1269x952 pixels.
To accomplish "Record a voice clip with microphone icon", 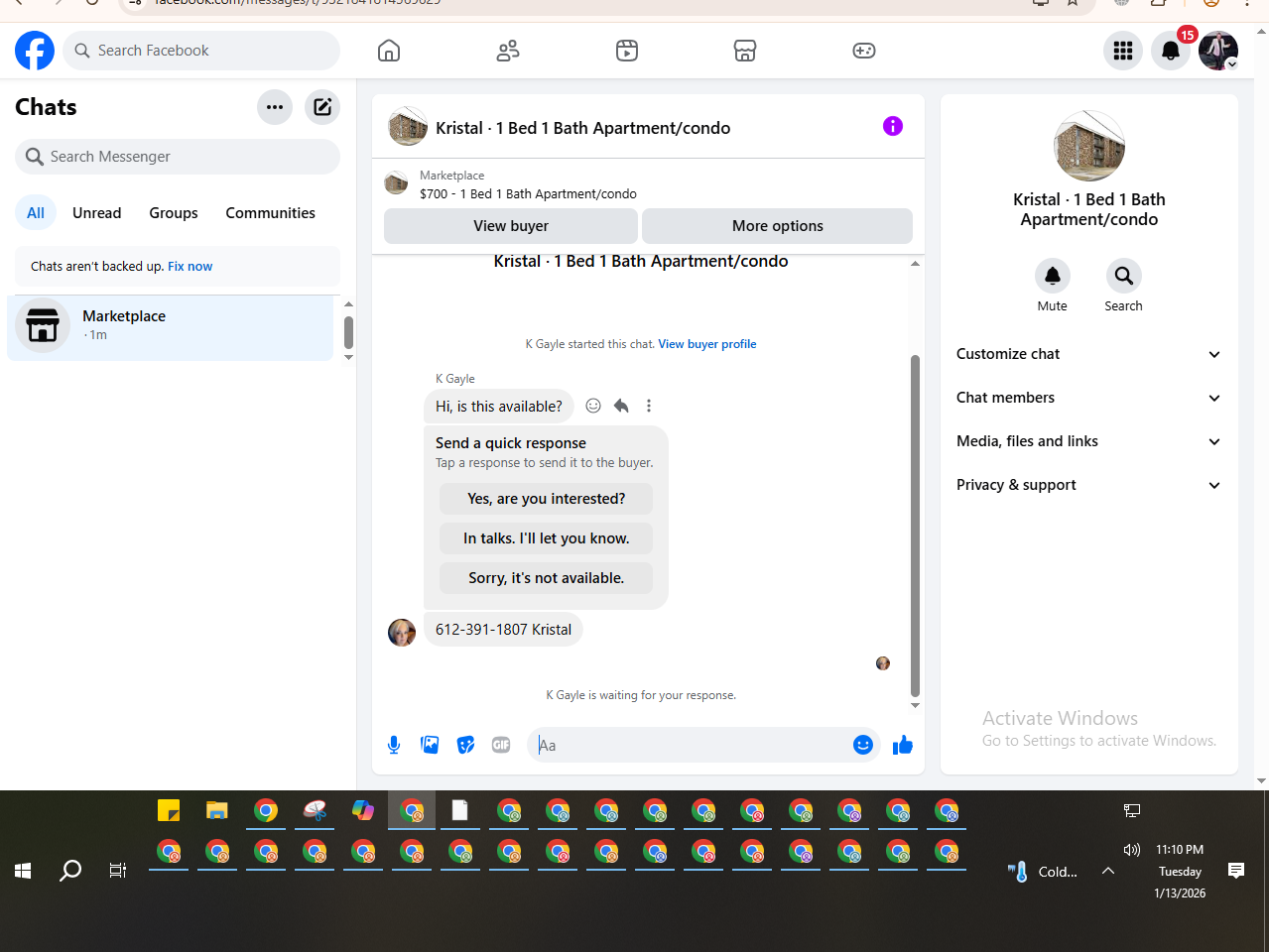I will coord(394,745).
